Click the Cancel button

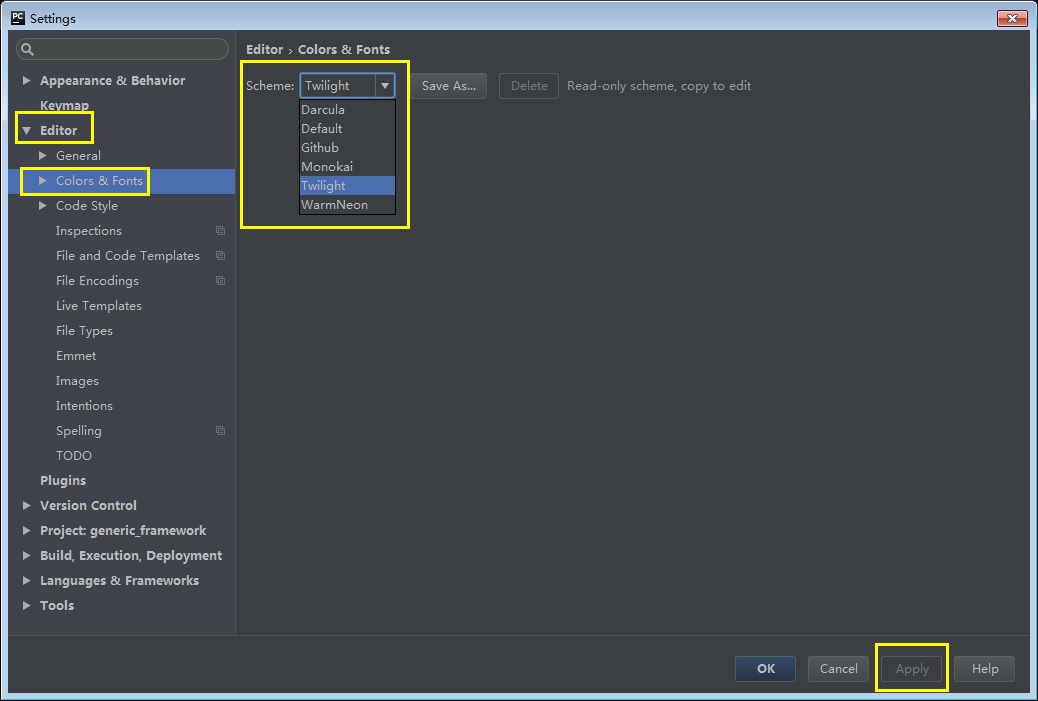838,669
